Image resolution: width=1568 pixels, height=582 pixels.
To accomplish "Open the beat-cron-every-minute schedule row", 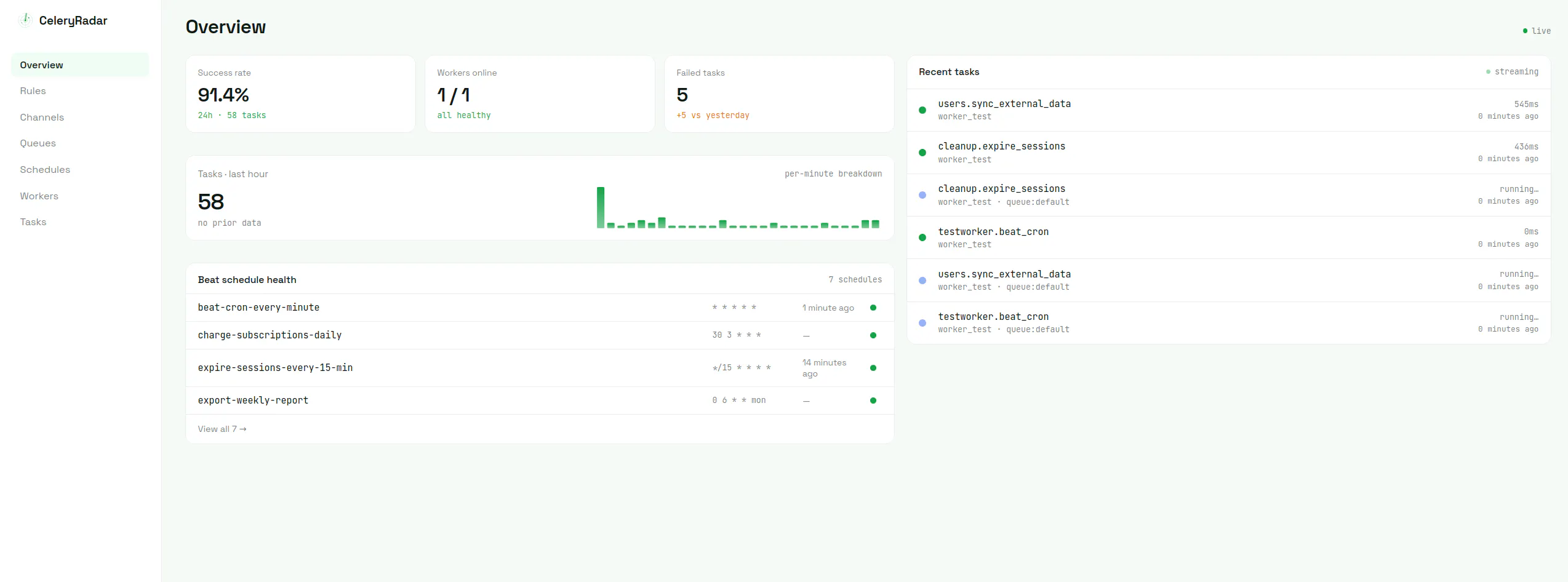I will (x=540, y=308).
